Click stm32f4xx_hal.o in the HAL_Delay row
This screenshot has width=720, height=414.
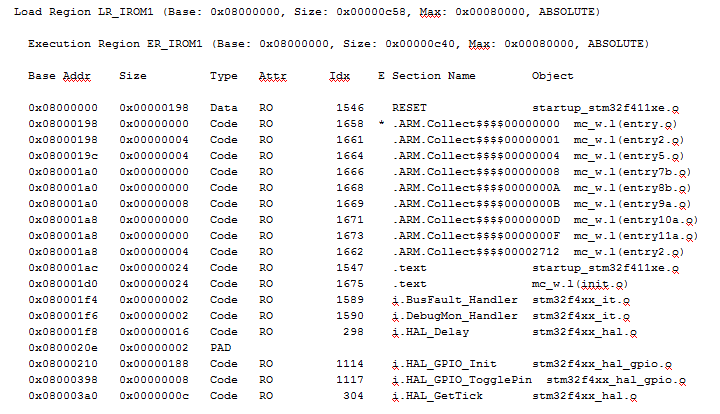pos(585,332)
